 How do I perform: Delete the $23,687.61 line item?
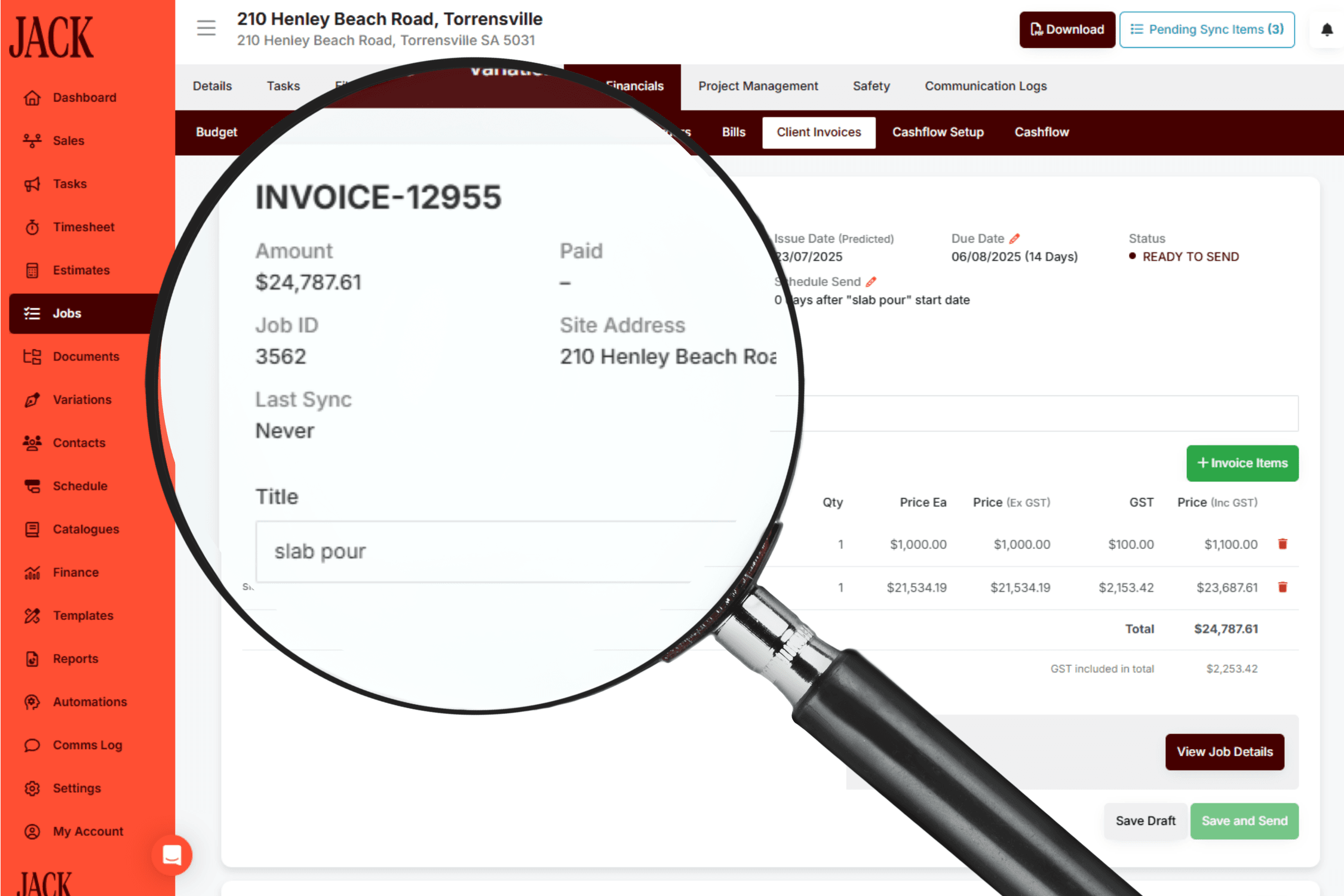(x=1282, y=587)
